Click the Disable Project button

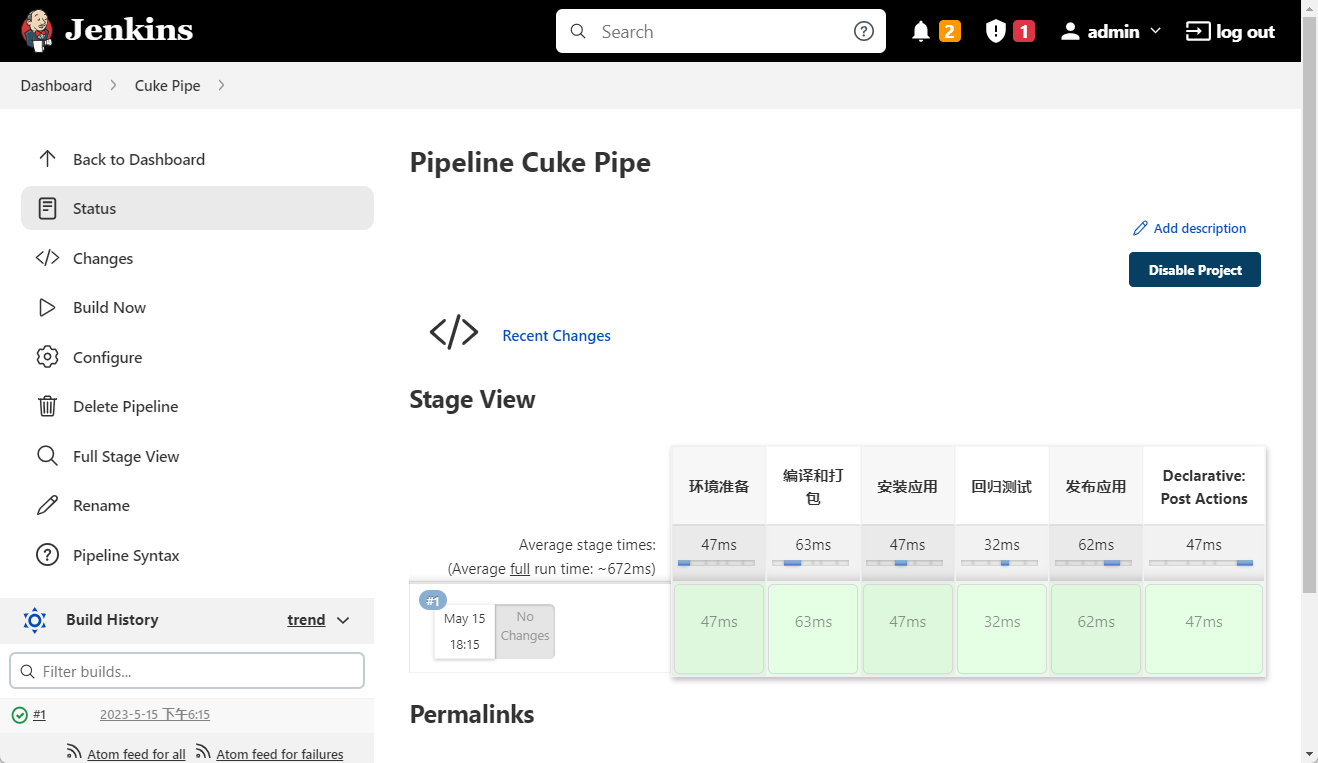[1195, 270]
